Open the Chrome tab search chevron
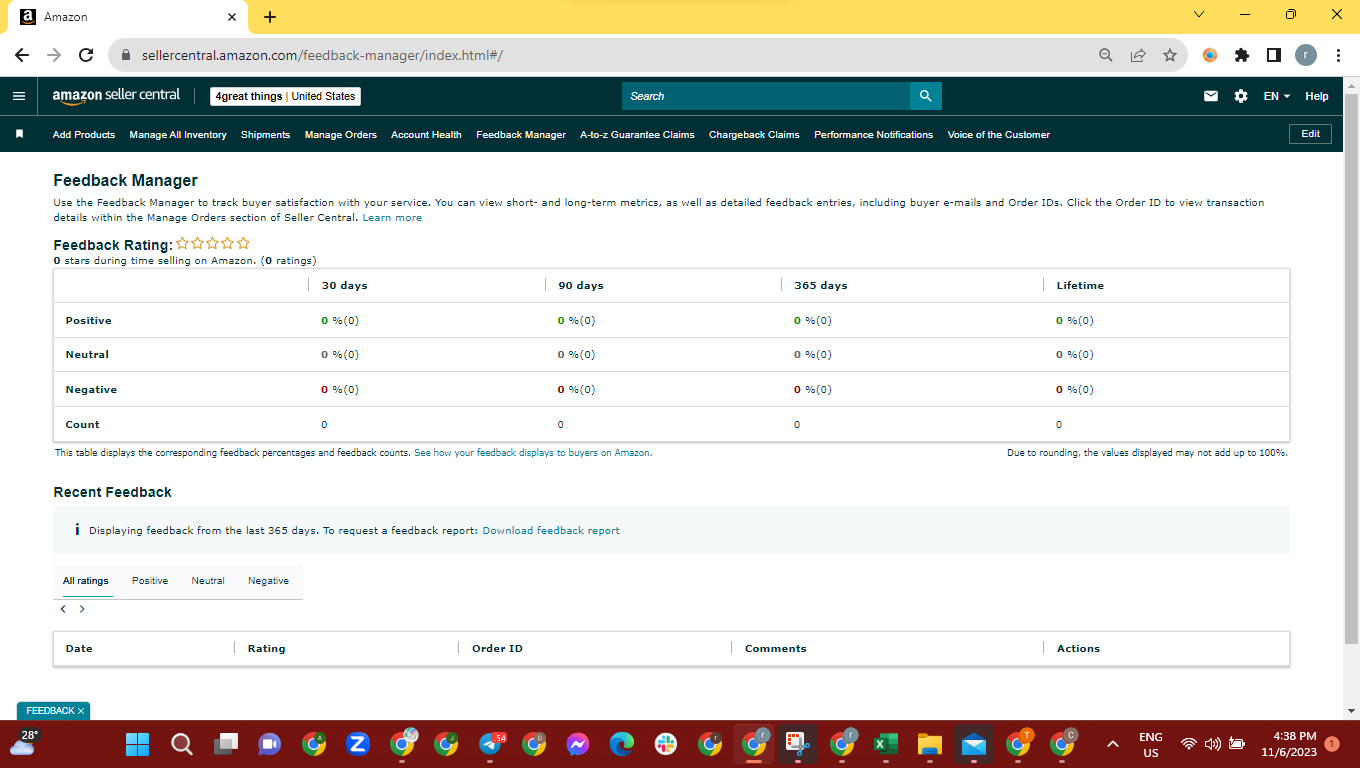The height and width of the screenshot is (768, 1360). (x=1199, y=15)
